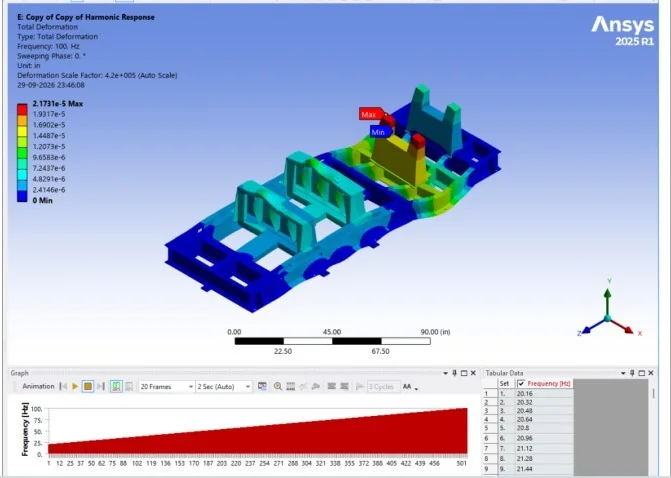This screenshot has width=671, height=478.
Task: Select table cell 21.44
Action: (544, 469)
